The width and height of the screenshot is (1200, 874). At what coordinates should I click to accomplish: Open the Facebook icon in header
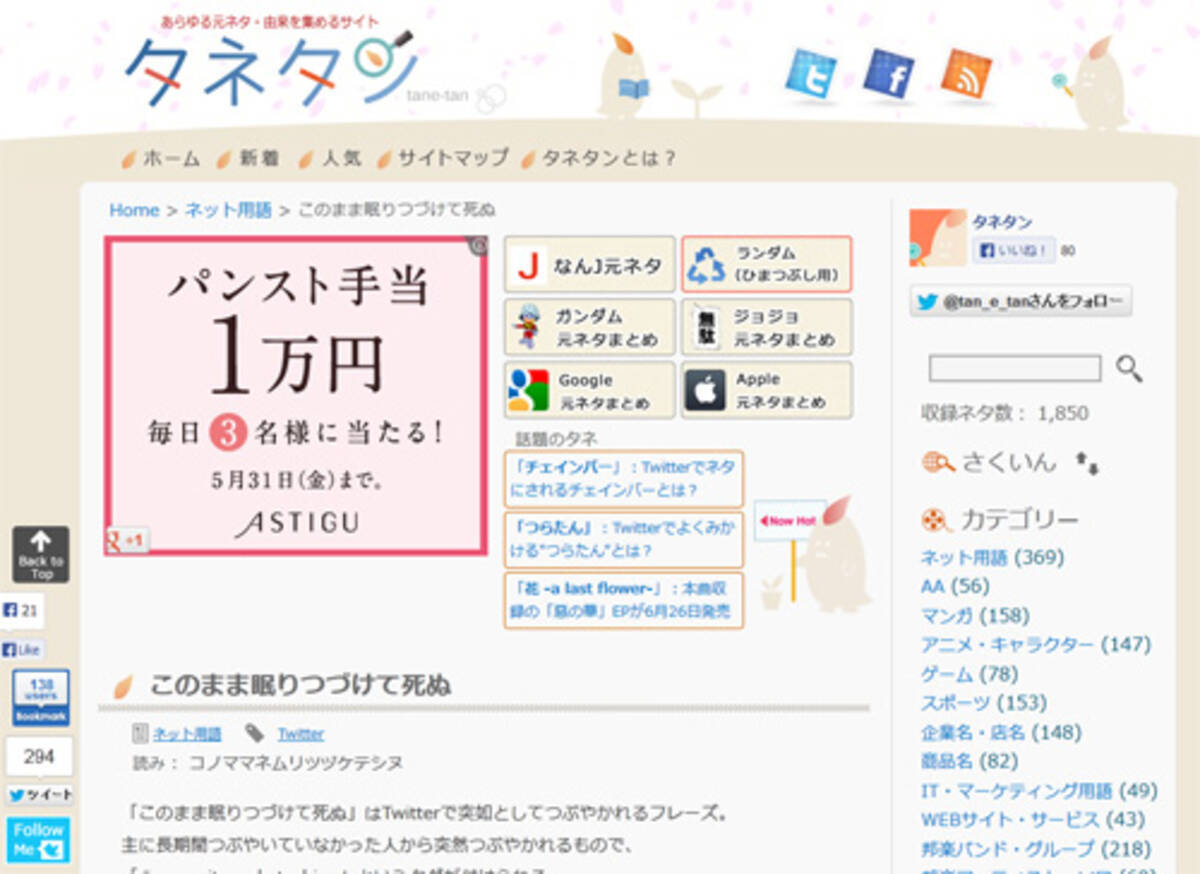(x=889, y=74)
